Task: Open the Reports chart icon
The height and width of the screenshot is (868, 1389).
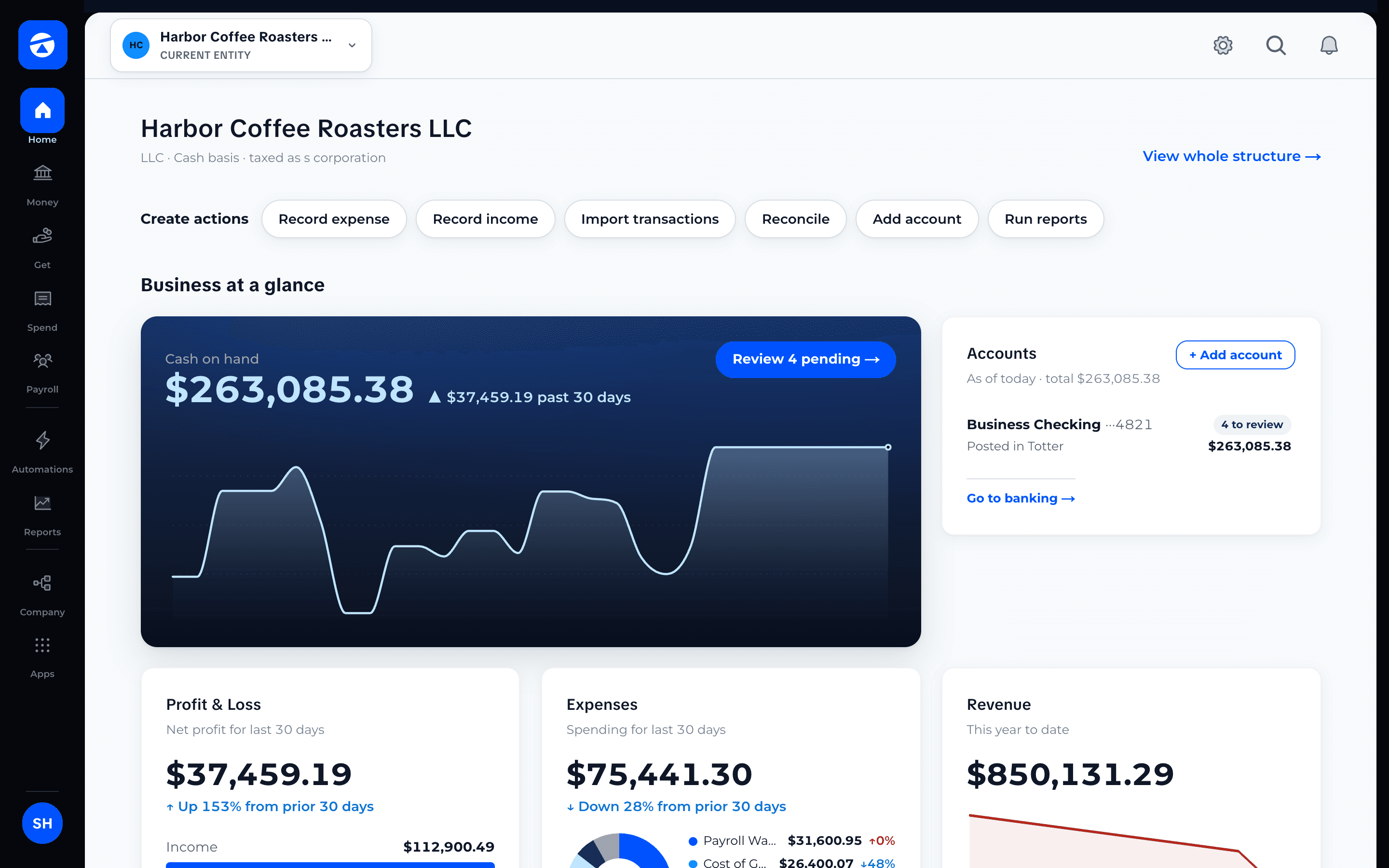Action: click(42, 503)
